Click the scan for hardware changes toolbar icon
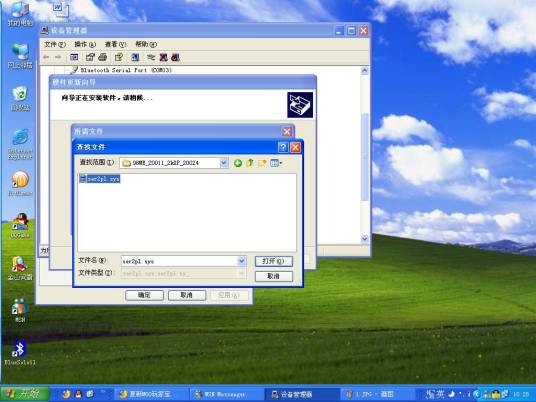This screenshot has width=536, height=402. 135,57
